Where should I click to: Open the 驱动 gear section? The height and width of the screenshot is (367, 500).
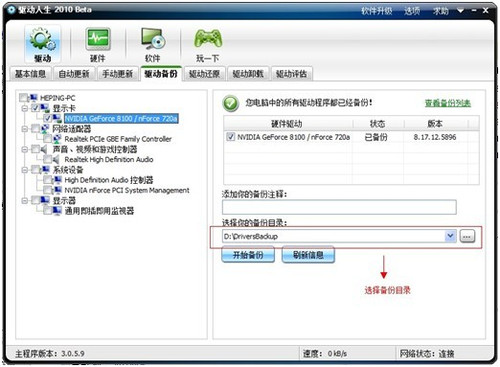42,45
